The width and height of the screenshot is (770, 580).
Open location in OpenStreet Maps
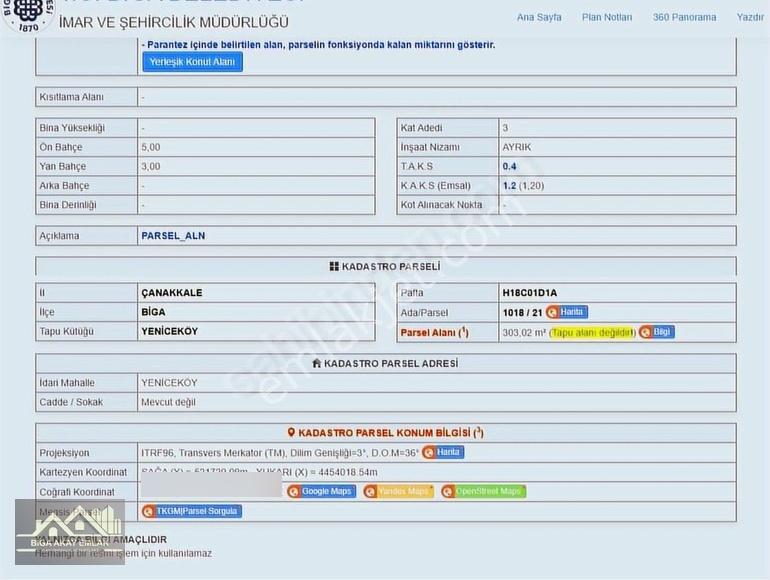pyautogui.click(x=483, y=491)
